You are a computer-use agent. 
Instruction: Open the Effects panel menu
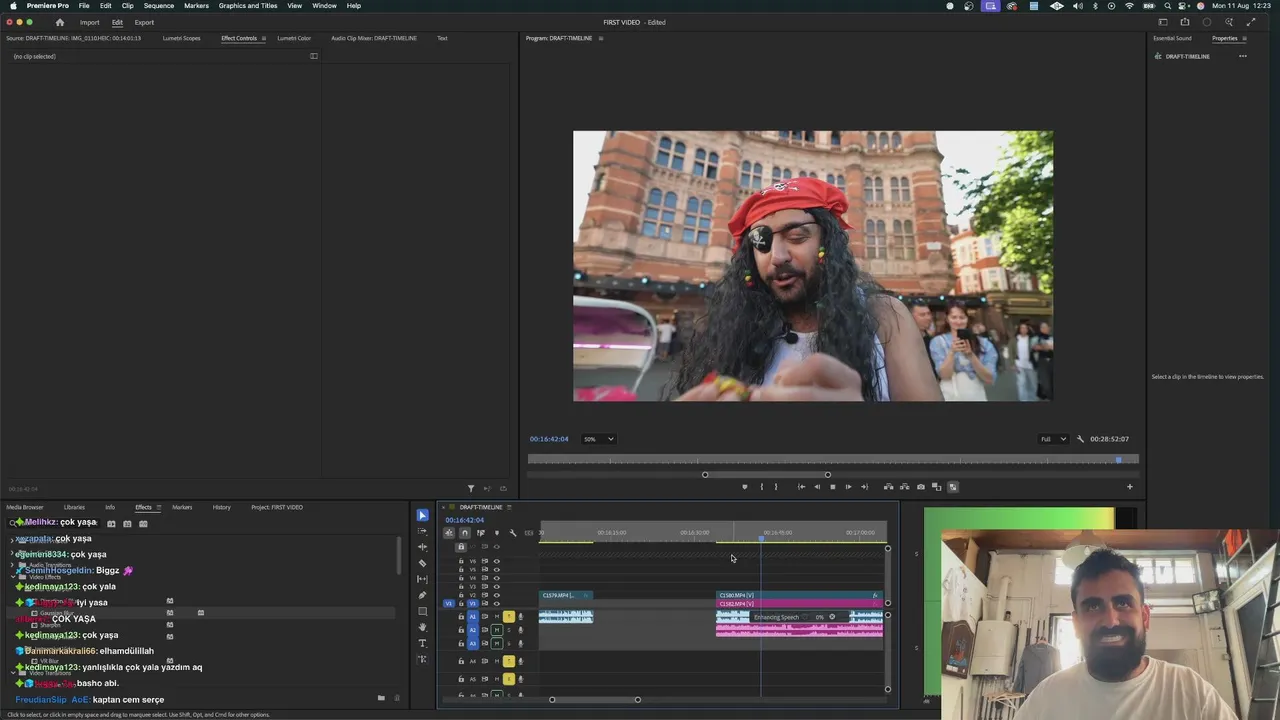[x=158, y=507]
